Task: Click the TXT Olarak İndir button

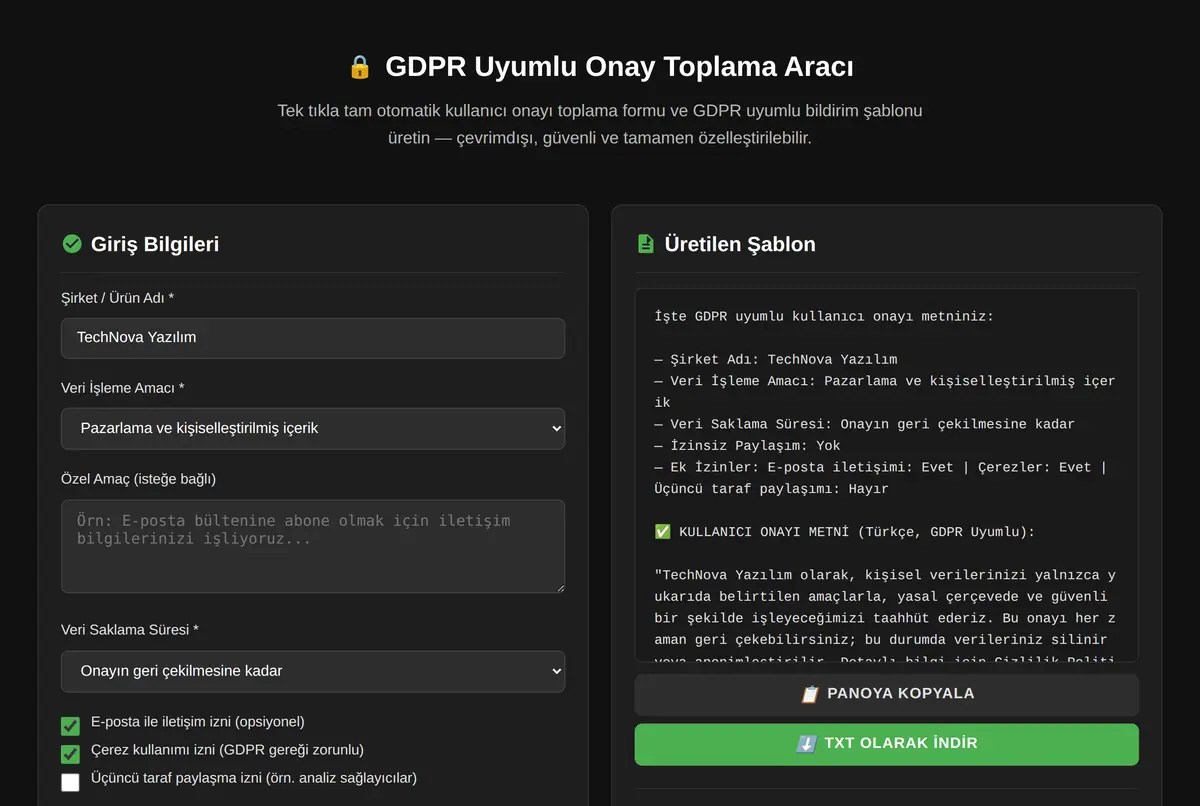Action: point(886,744)
